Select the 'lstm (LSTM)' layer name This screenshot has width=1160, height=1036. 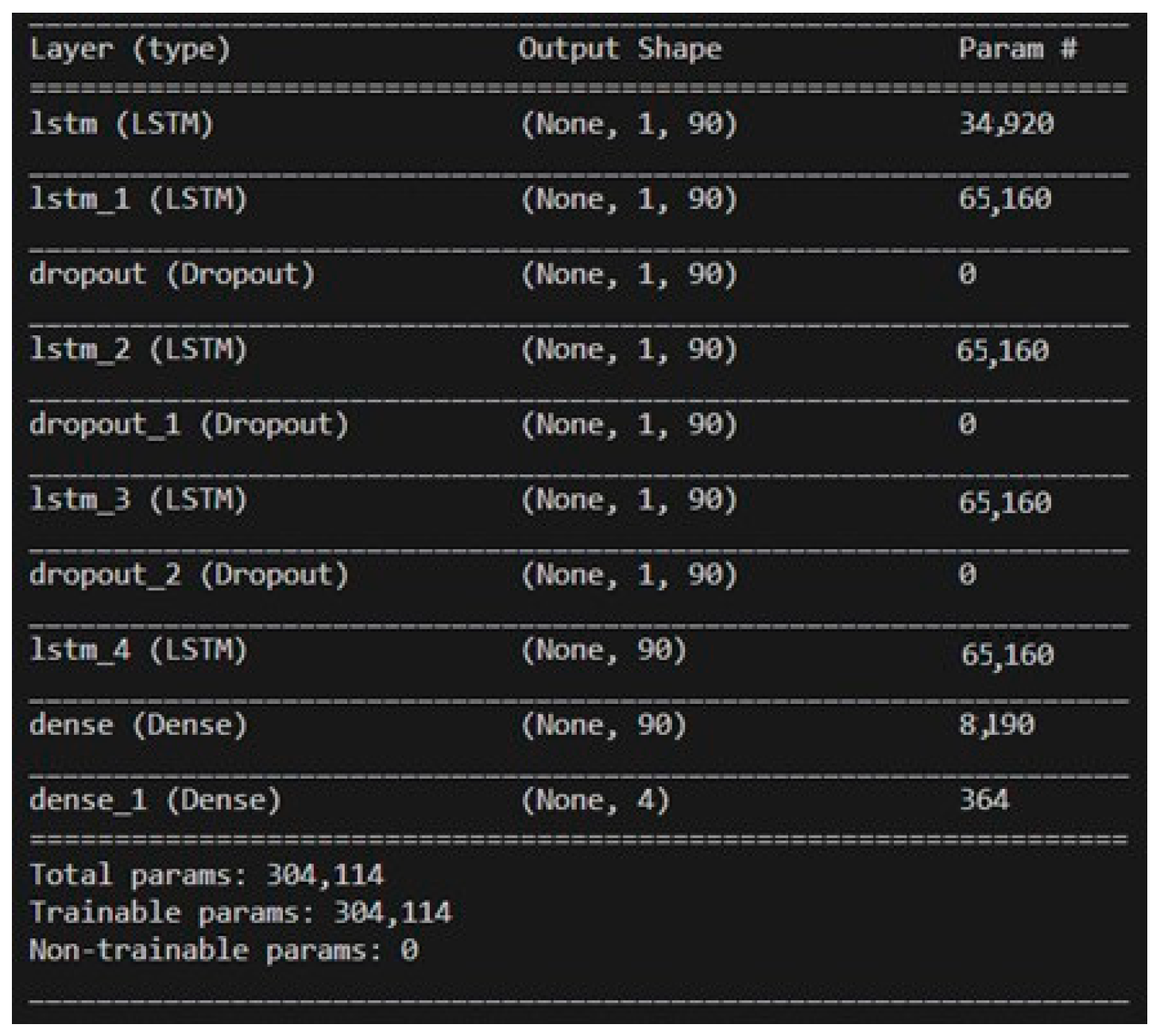[121, 124]
